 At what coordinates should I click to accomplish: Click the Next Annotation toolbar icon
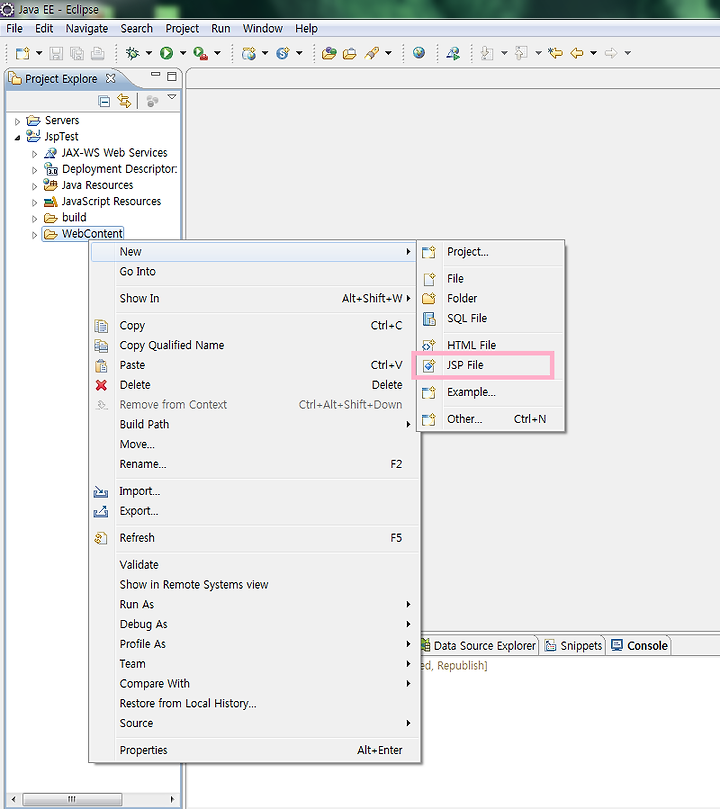click(487, 53)
